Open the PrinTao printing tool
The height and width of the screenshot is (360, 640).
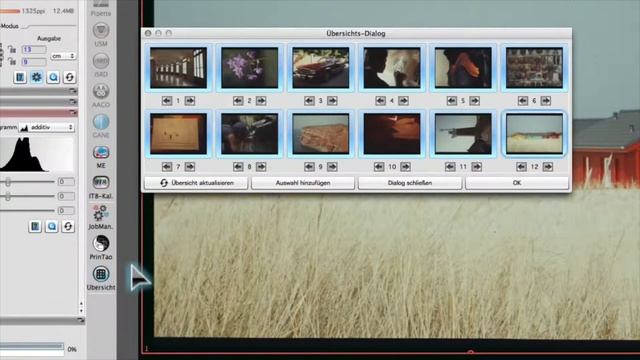[100, 243]
